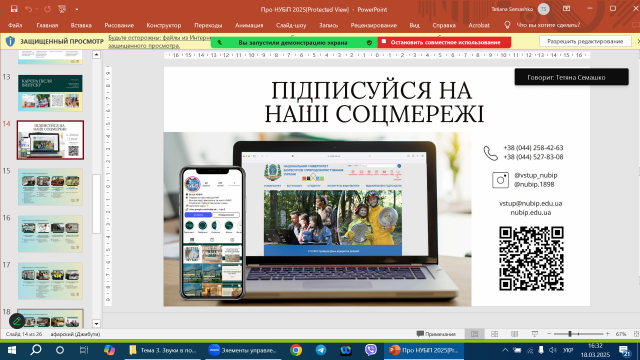The image size is (640, 360).
Task: Start slideshow from beginning via toolbar icon
Action: click(x=62, y=9)
